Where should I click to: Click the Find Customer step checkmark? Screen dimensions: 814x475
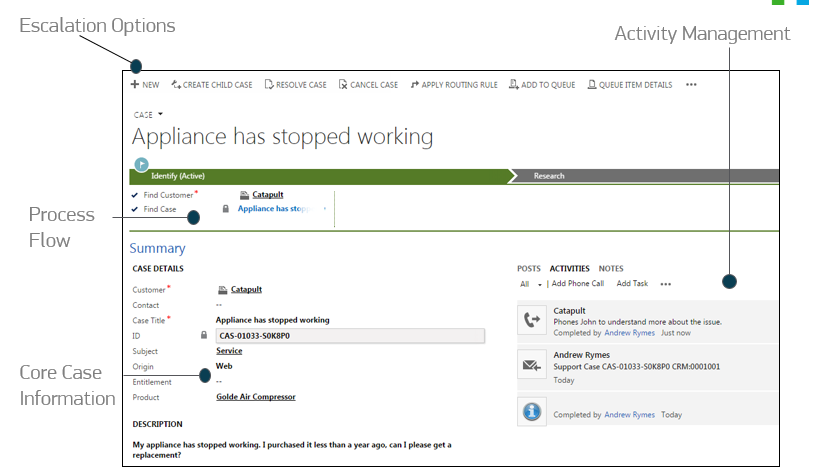134,195
